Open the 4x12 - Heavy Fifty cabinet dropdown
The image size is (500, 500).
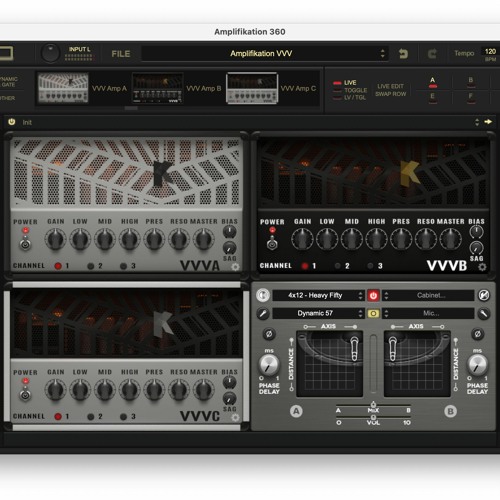(318, 295)
